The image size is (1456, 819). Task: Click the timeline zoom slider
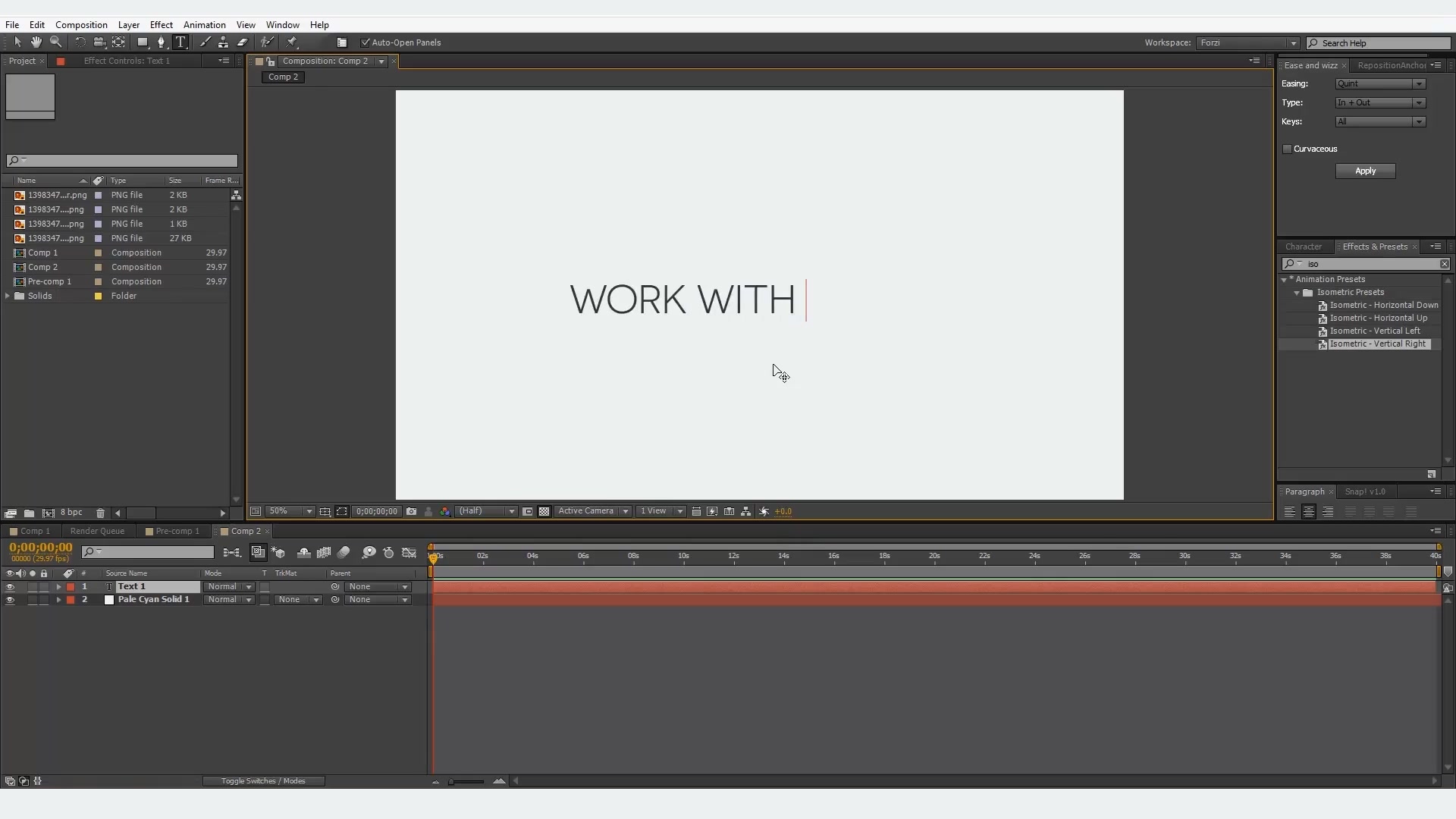click(466, 782)
